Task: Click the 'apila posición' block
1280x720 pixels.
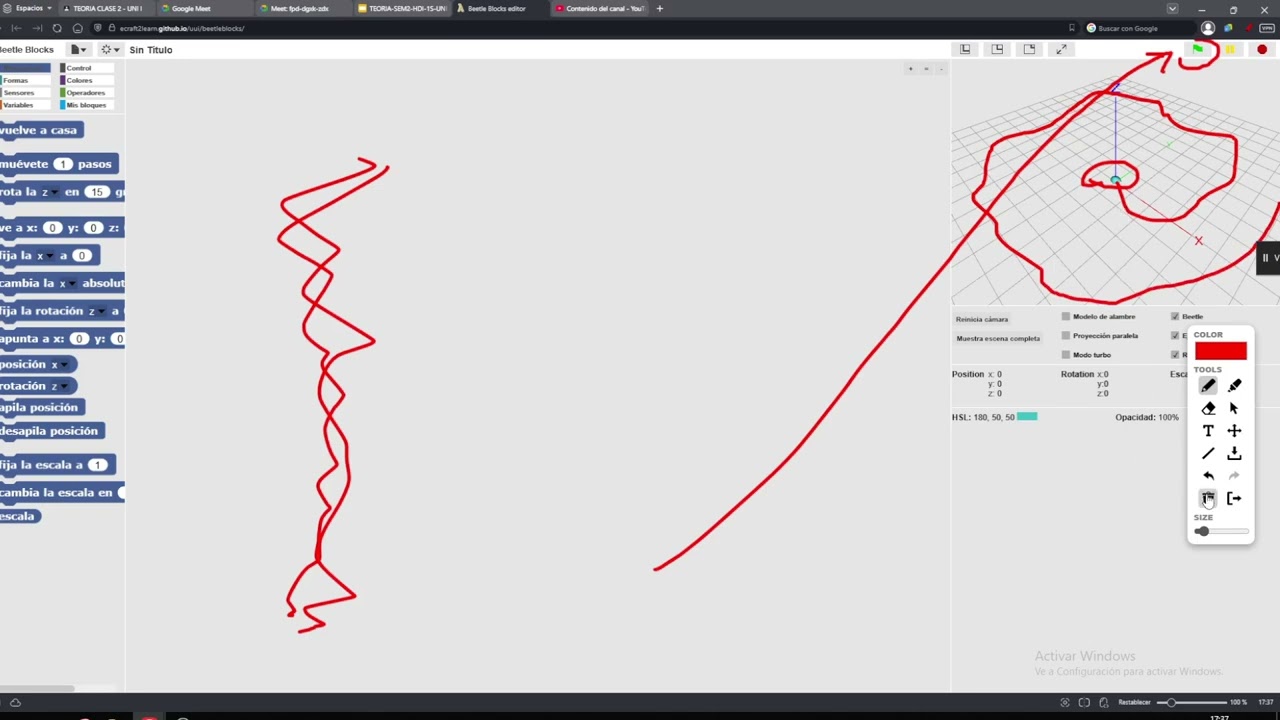Action: pyautogui.click(x=41, y=407)
